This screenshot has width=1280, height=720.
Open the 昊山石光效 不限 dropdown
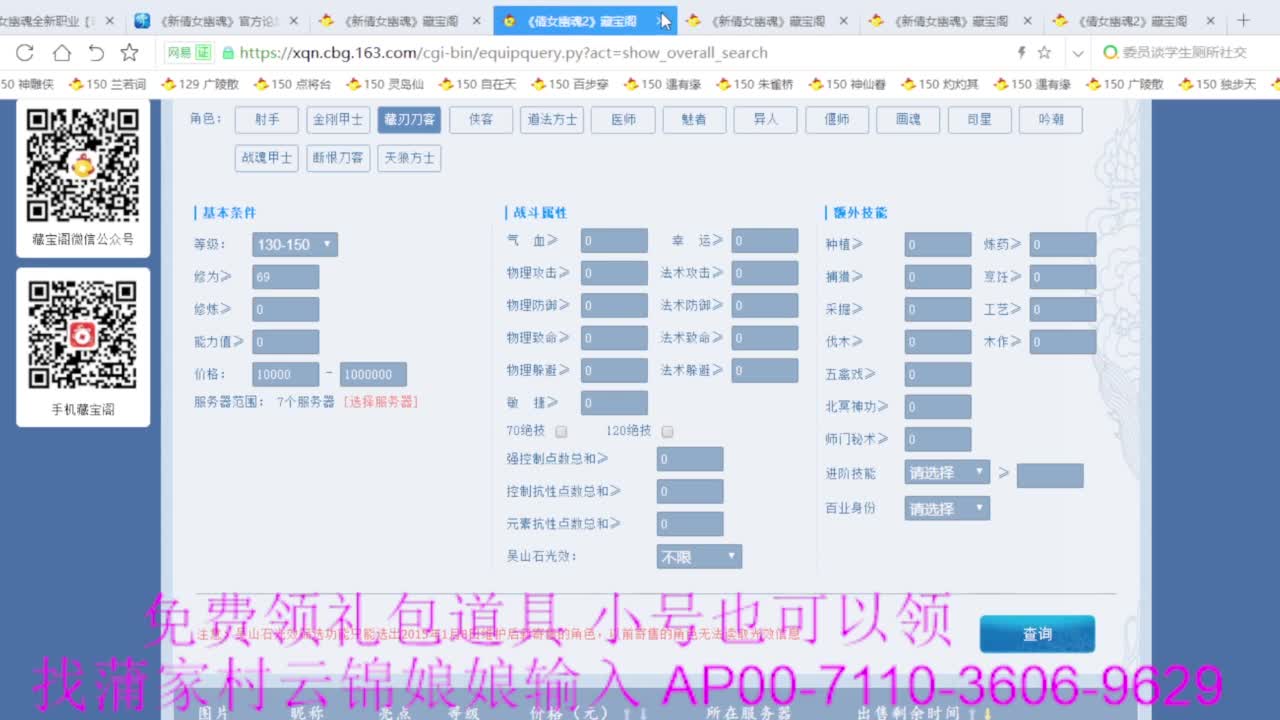click(699, 557)
